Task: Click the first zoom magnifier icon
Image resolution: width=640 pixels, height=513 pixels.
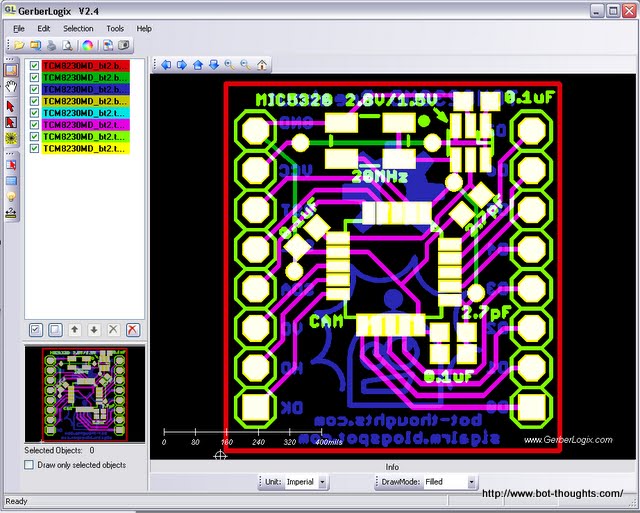Action: point(230,64)
